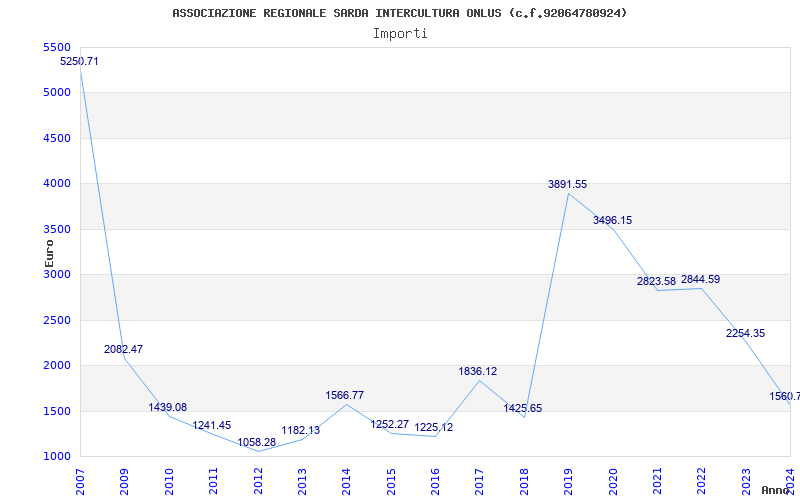Click x-axis year 2023

coord(746,481)
